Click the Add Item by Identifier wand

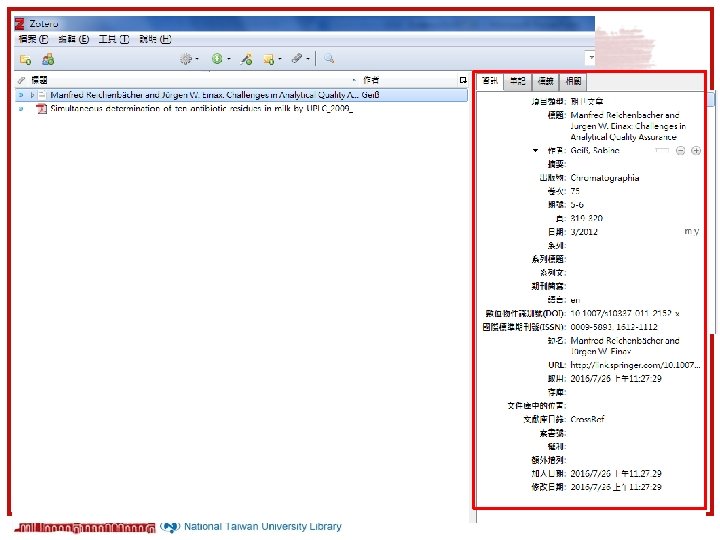pos(247,59)
